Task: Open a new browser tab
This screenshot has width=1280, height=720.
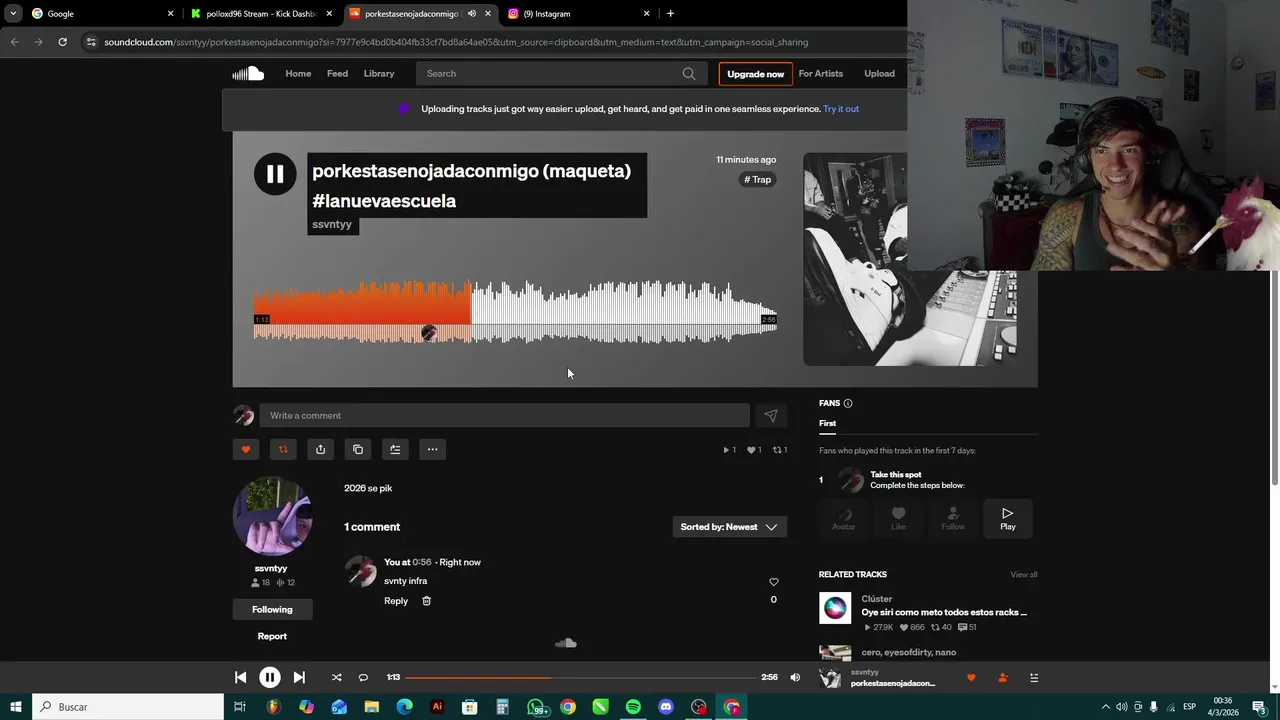Action: (670, 14)
